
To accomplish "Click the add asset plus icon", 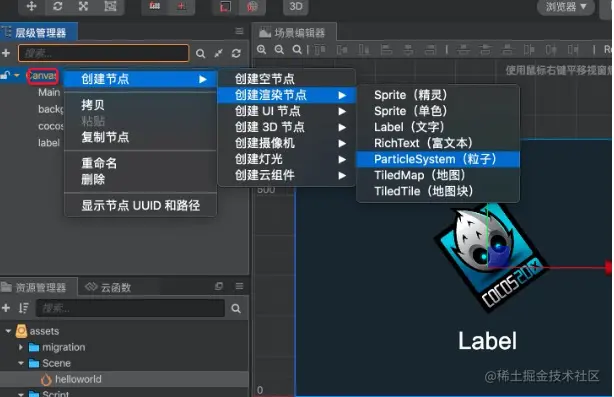I will click(6, 308).
